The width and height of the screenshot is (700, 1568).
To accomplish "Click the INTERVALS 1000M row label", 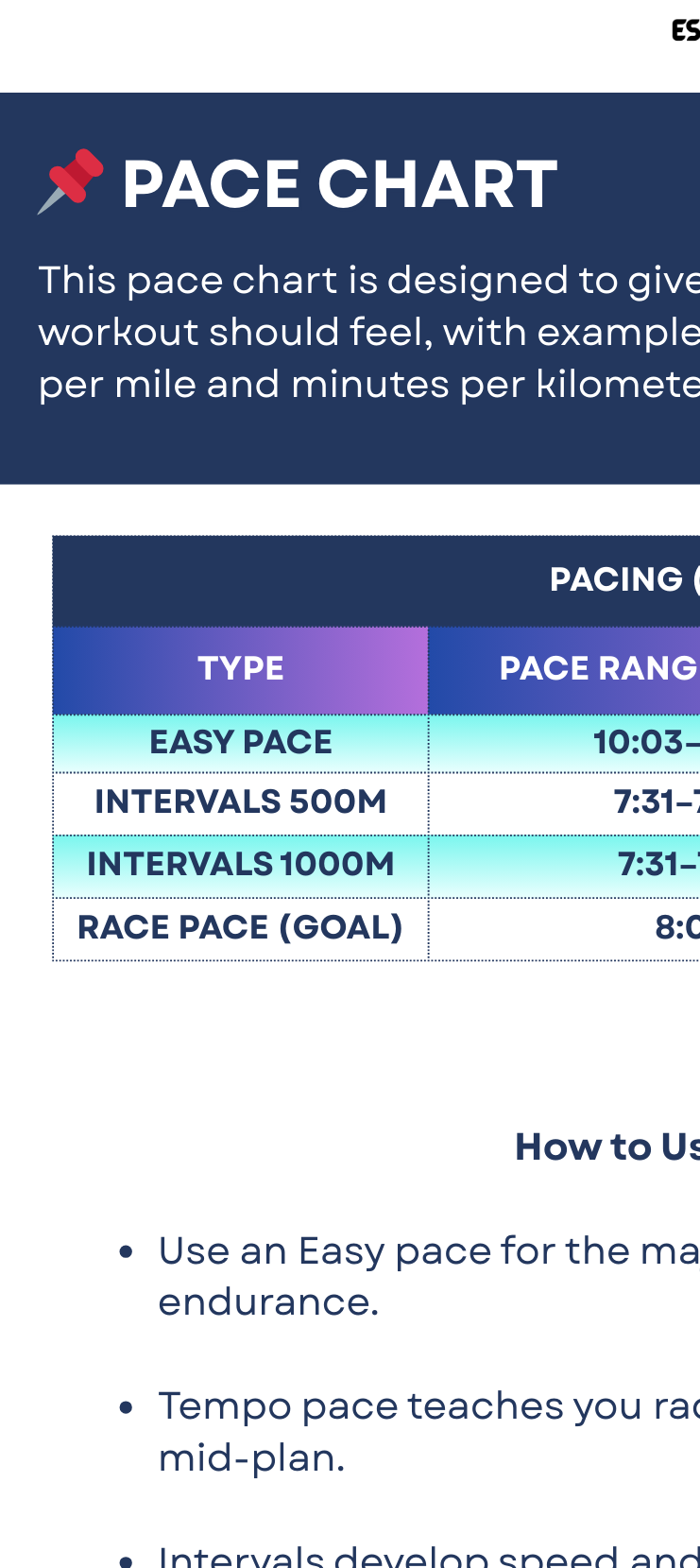I will click(x=241, y=864).
